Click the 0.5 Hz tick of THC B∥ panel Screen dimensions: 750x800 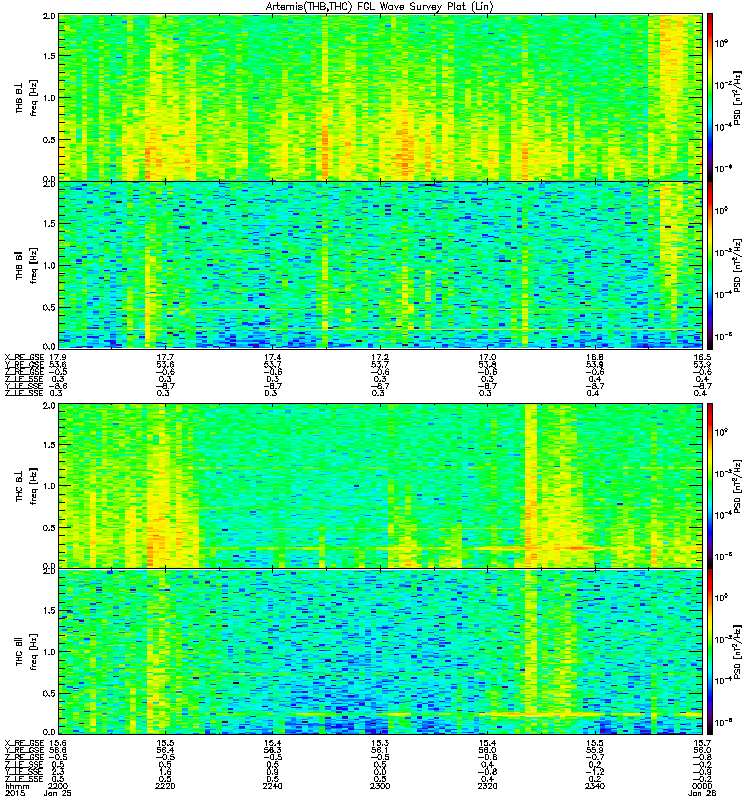49,693
